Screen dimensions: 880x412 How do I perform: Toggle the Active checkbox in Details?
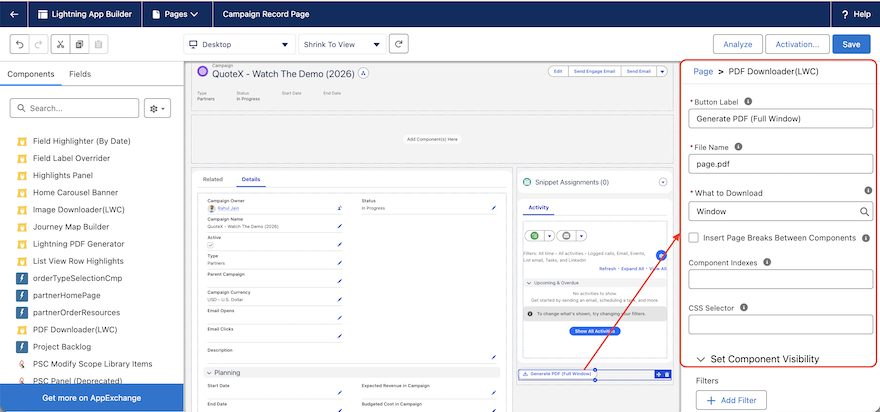pos(210,245)
